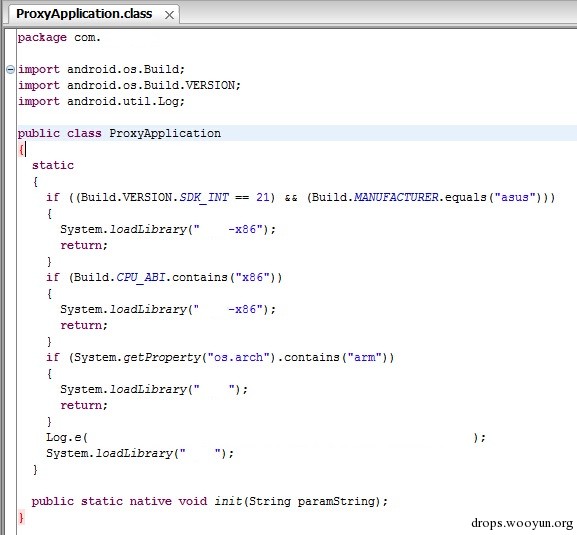Click the package keyword line
The image size is (577, 535).
pos(59,37)
